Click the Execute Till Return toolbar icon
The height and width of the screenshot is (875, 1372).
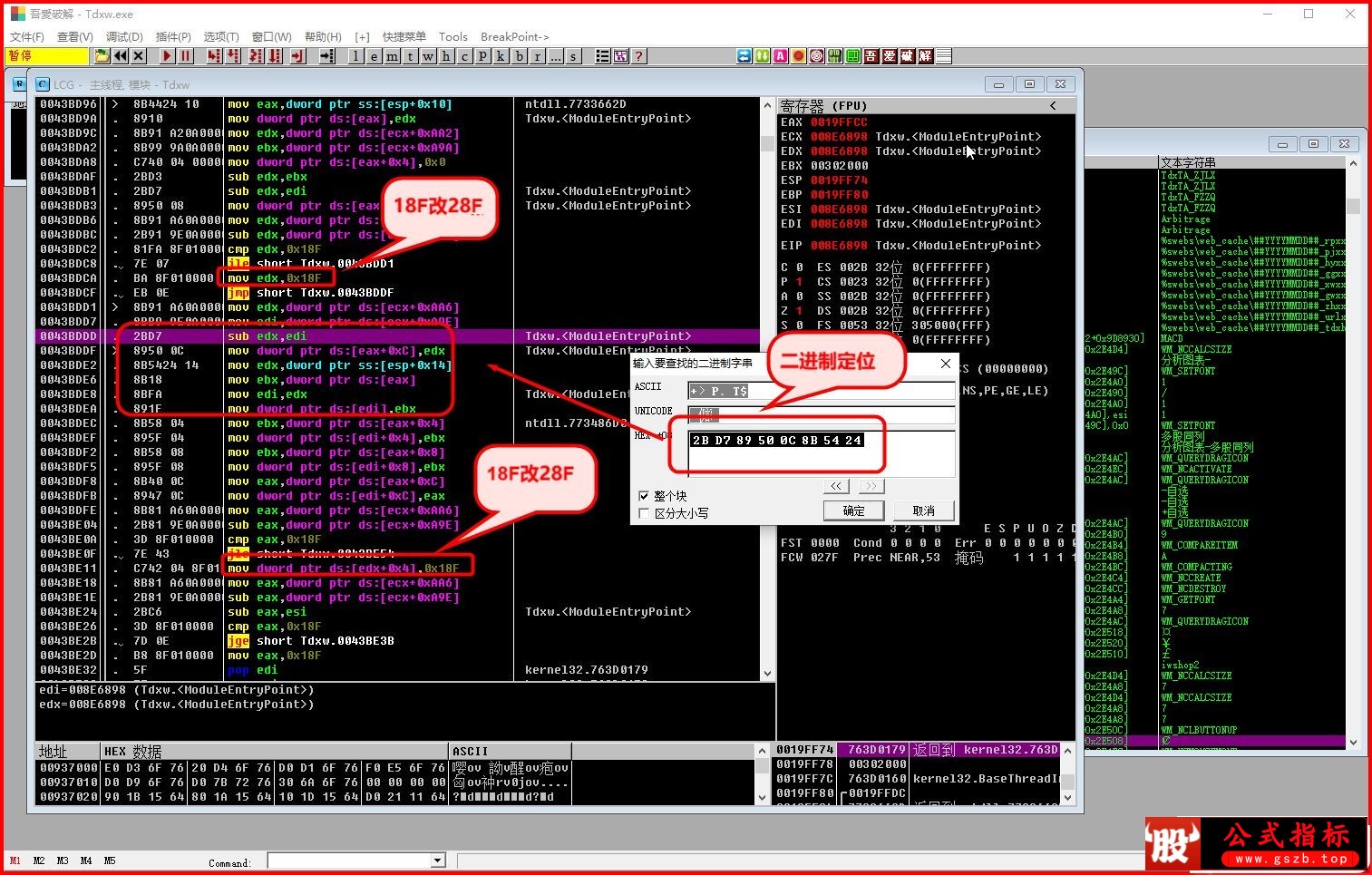(x=297, y=56)
